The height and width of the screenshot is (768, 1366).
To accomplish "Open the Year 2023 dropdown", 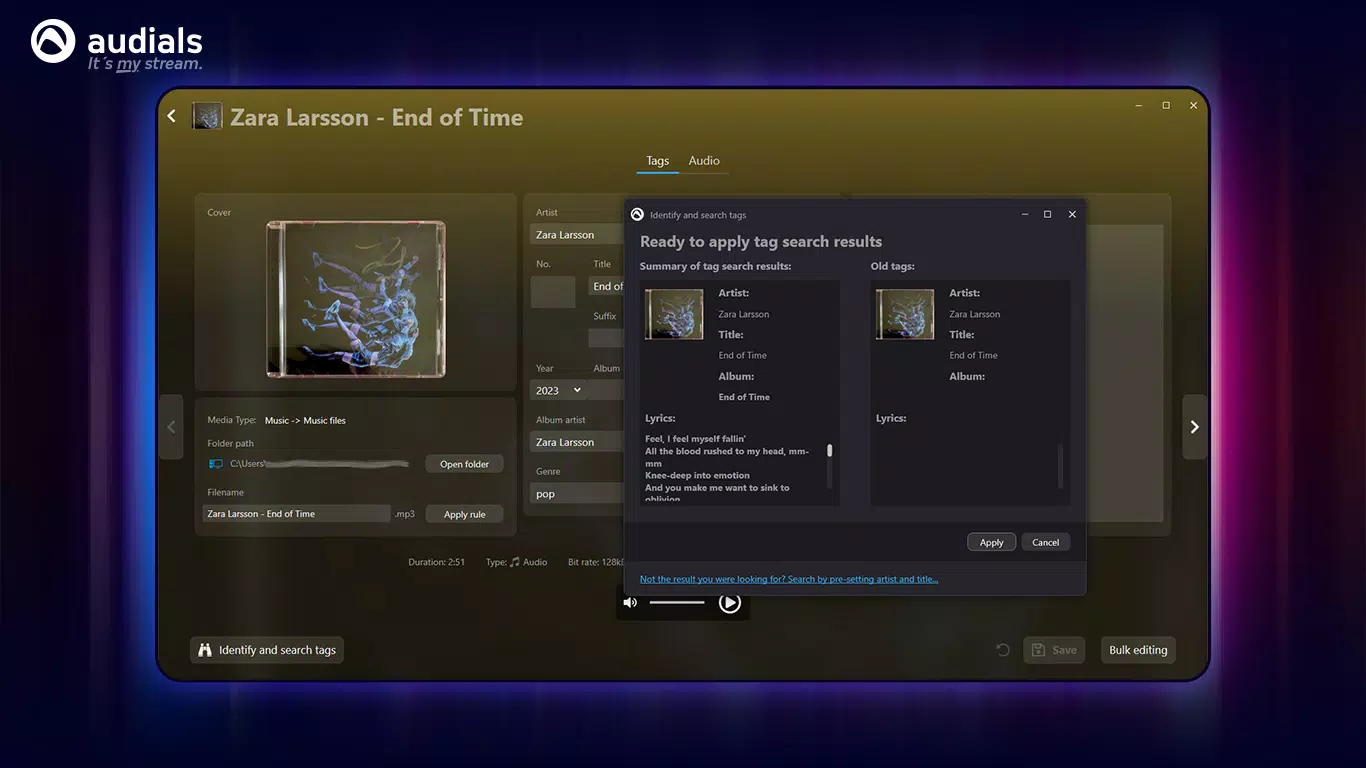I will click(x=559, y=390).
